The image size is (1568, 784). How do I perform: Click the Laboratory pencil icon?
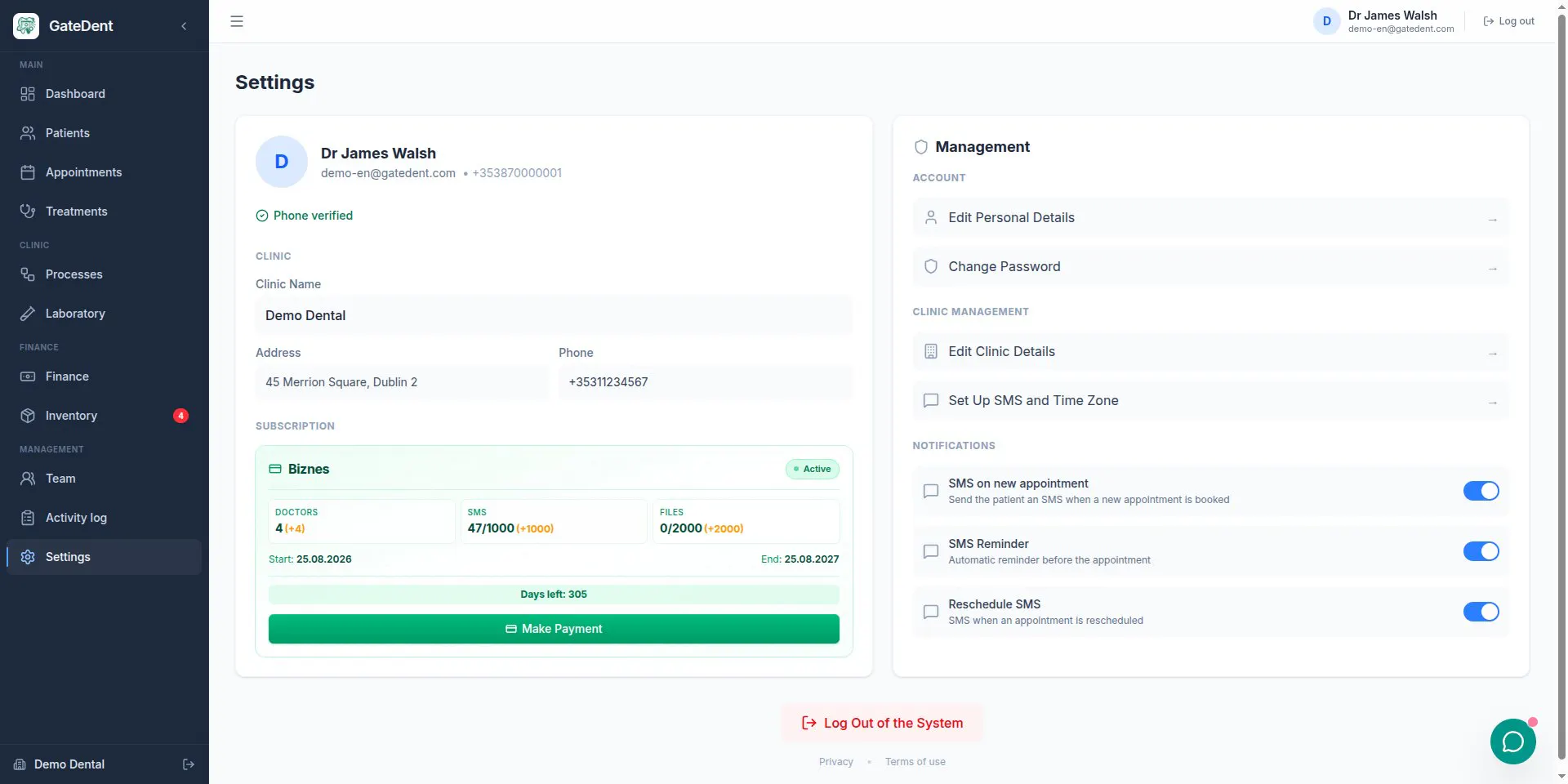coord(28,314)
